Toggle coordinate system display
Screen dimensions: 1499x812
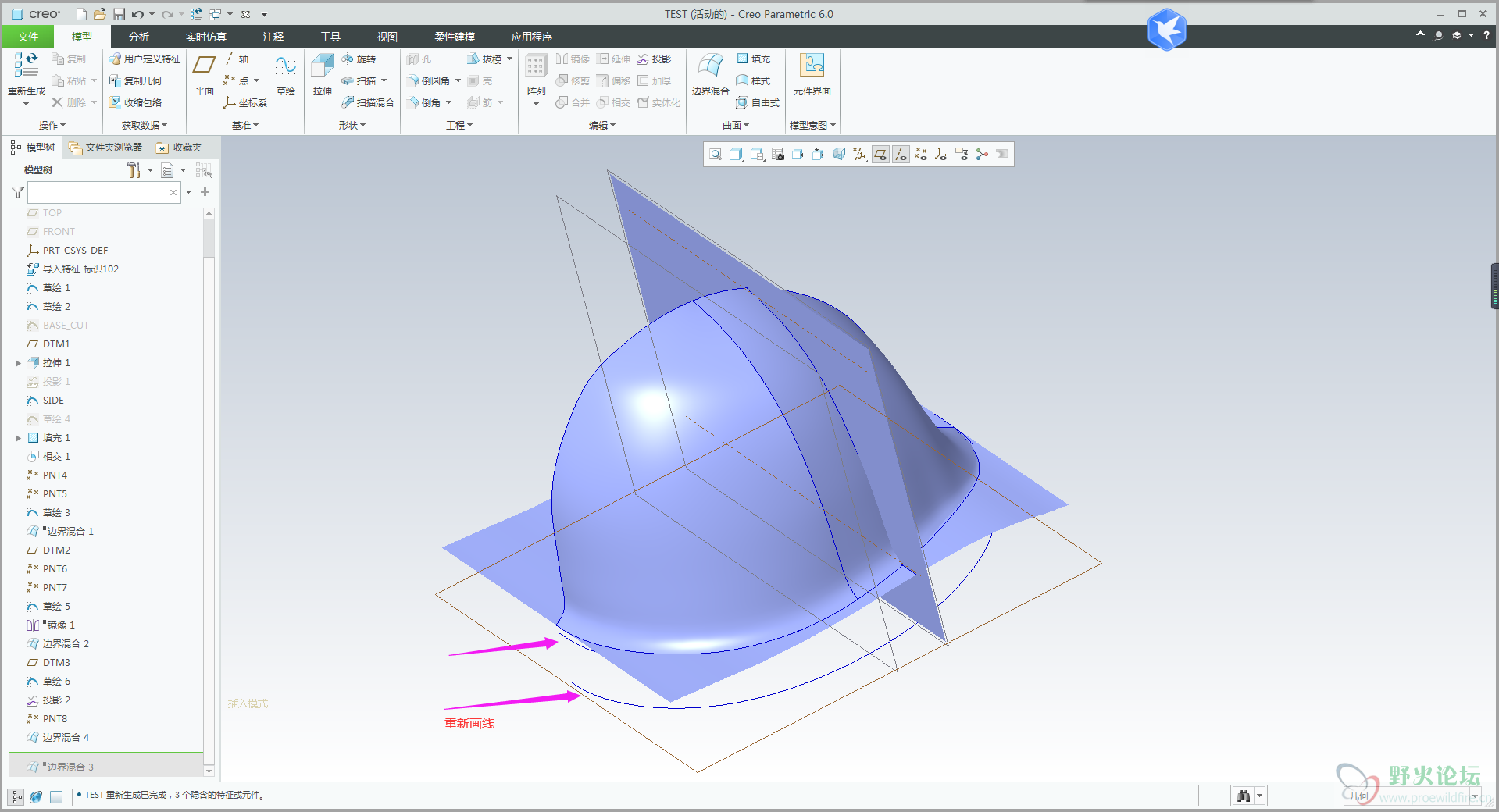[941, 155]
